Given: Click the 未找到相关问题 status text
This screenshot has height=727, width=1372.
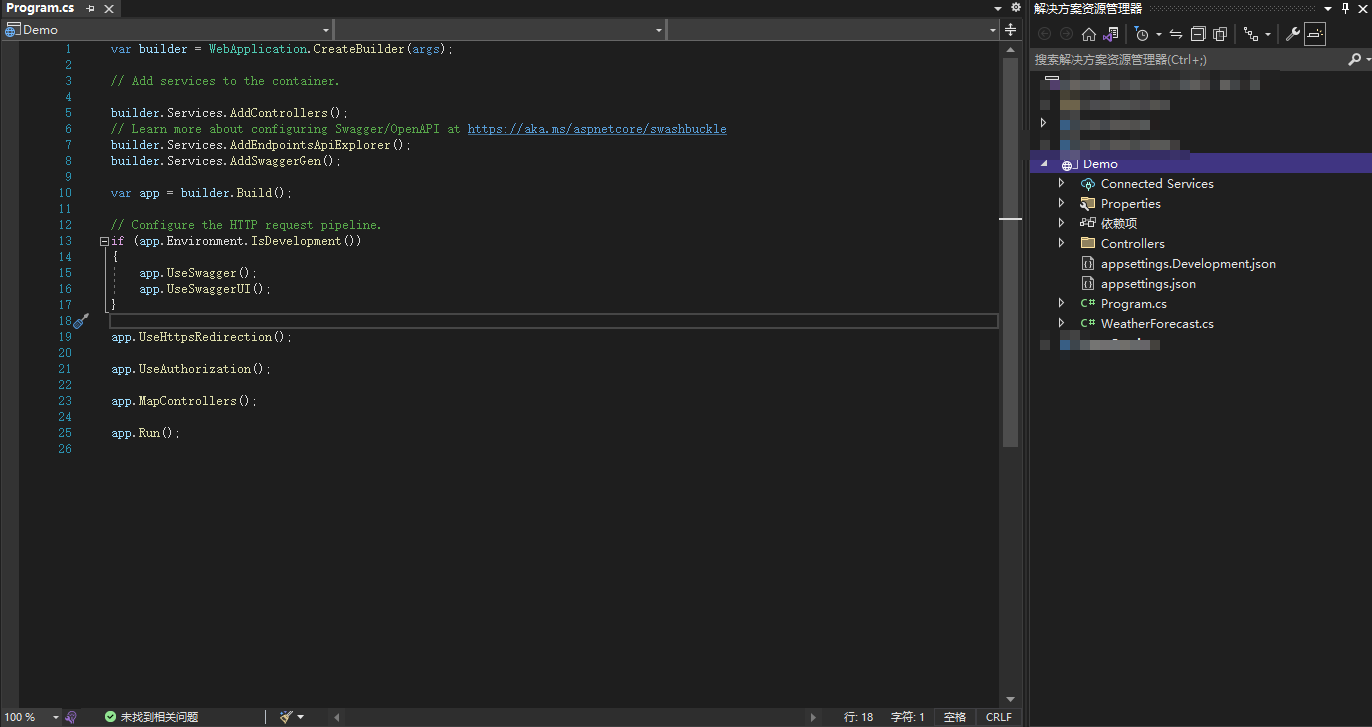Looking at the screenshot, I should pos(159,717).
